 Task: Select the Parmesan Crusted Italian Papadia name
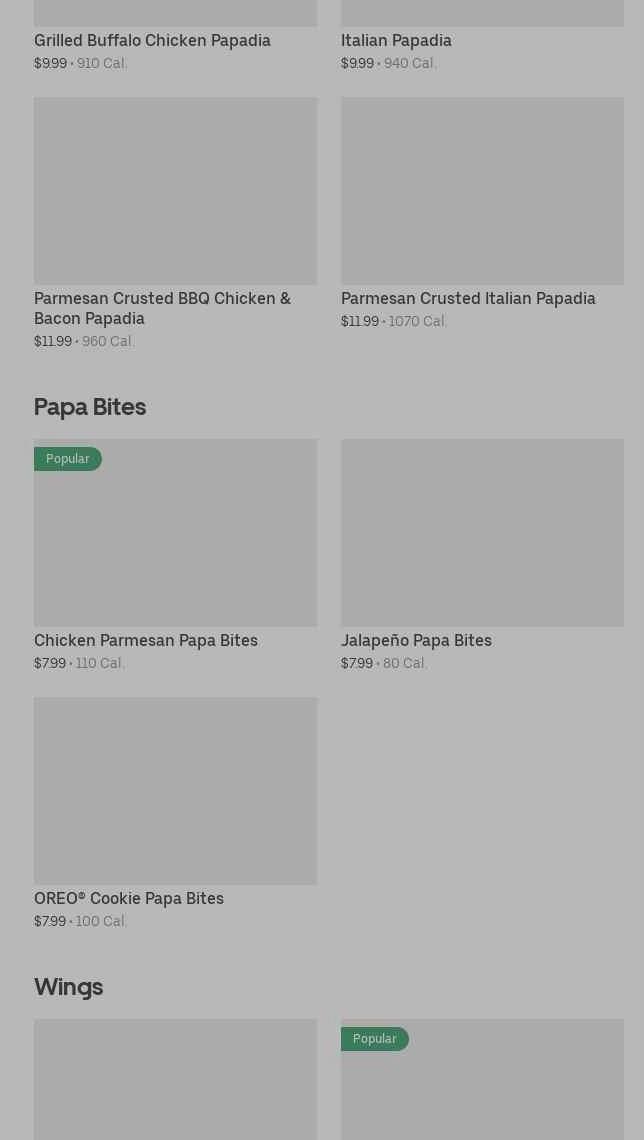[468, 299]
